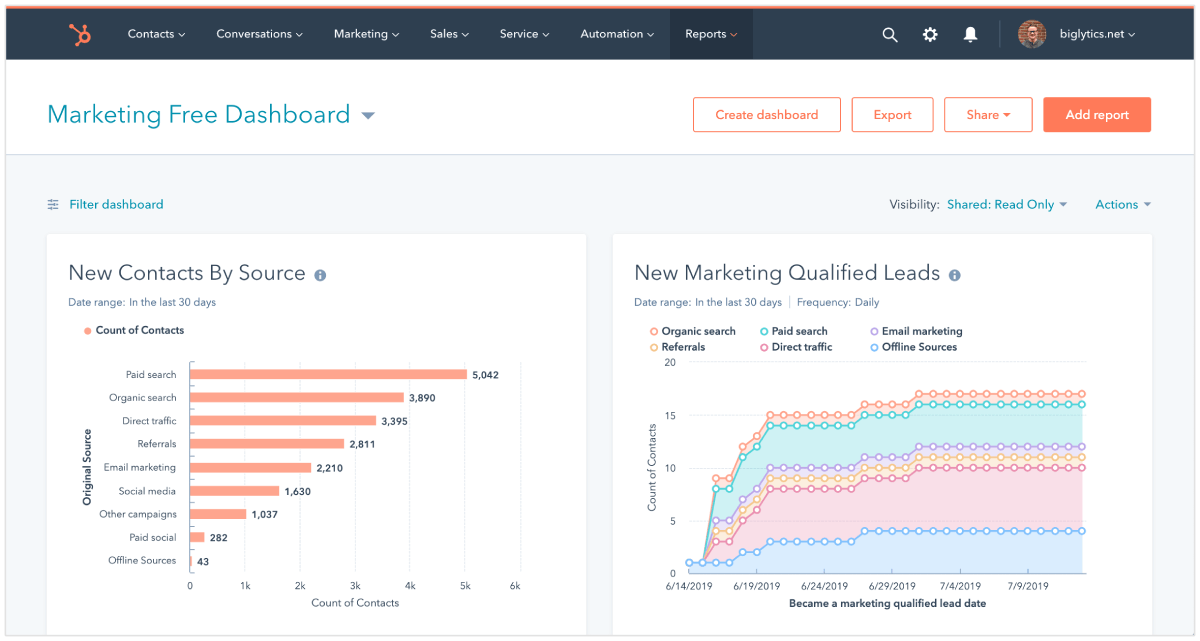Screen dimensions: 1200x641
Task: Click the Filter dashboard sliders icon
Action: pos(53,205)
